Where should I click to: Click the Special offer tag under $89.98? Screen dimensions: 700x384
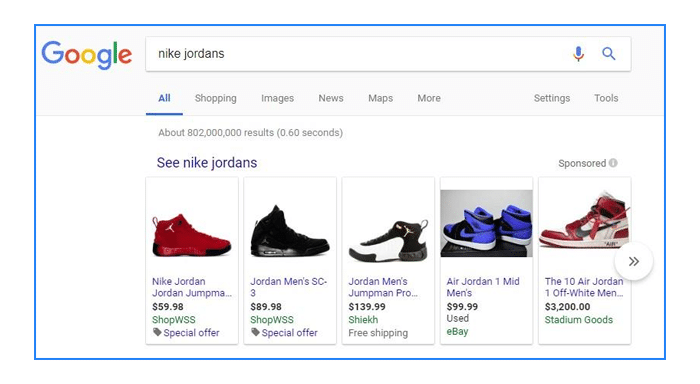284,333
